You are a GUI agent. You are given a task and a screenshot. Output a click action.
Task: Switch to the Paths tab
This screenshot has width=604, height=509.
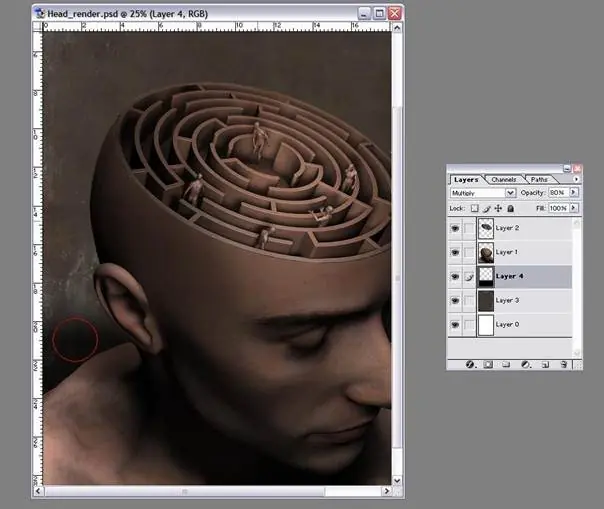(538, 179)
